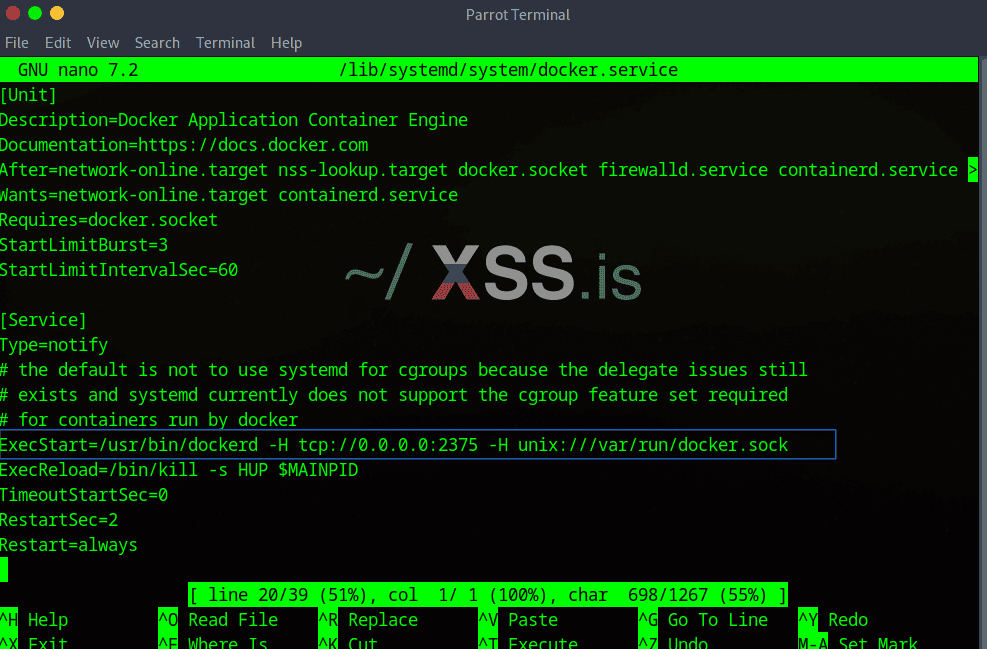
Task: Click the M-A Set Mark shortcut
Action: 858,641
